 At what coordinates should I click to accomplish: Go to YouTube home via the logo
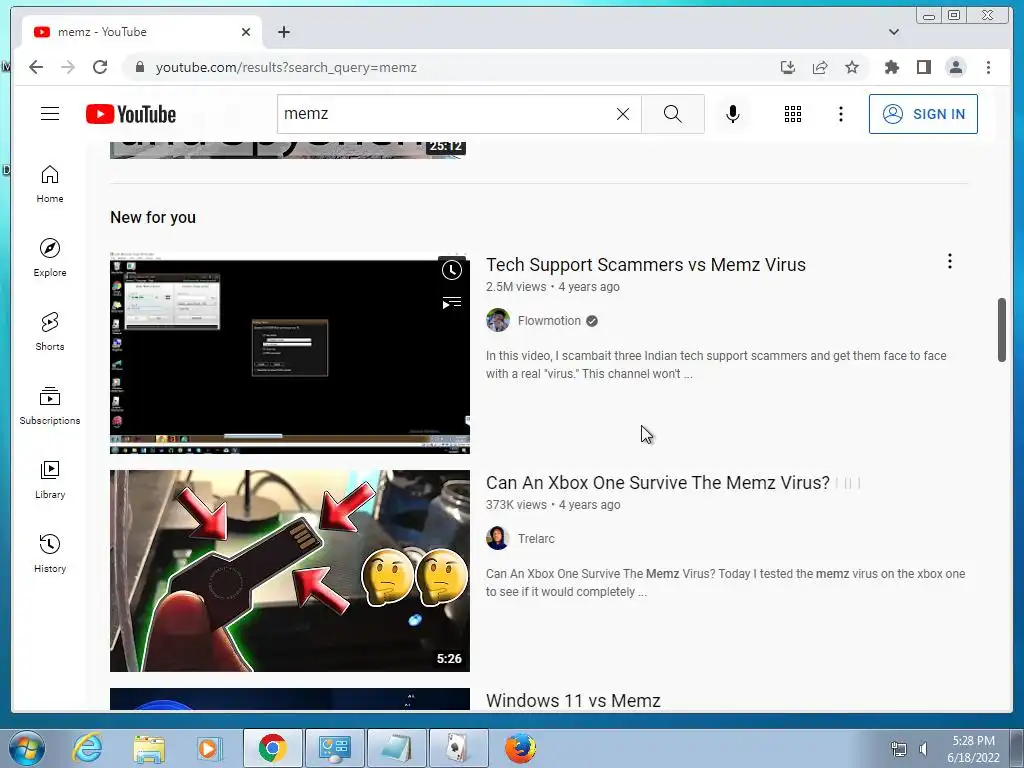pyautogui.click(x=131, y=114)
